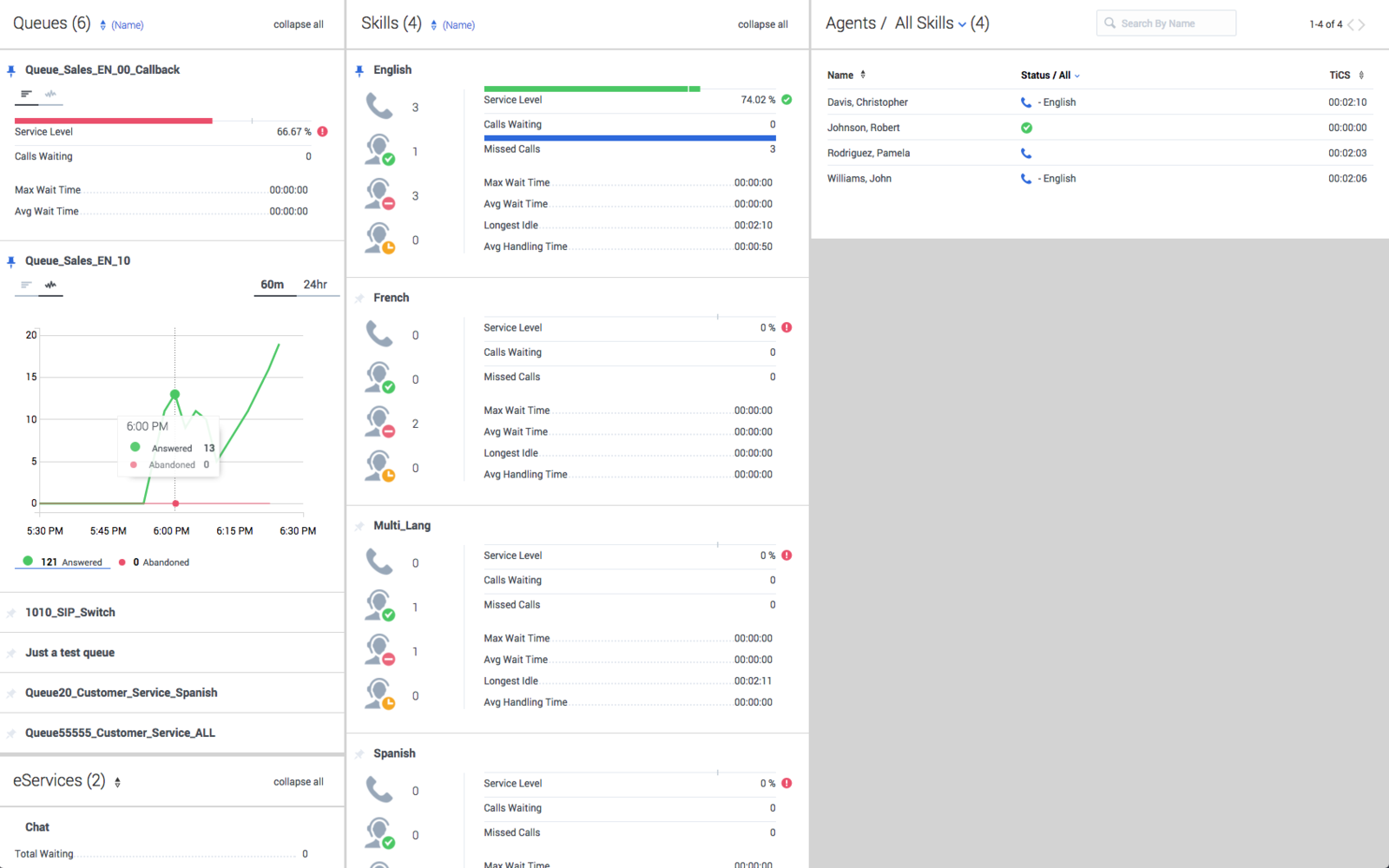Image resolution: width=1389 pixels, height=868 pixels.
Task: Click the 6:00 PM answered data point
Action: (x=174, y=394)
